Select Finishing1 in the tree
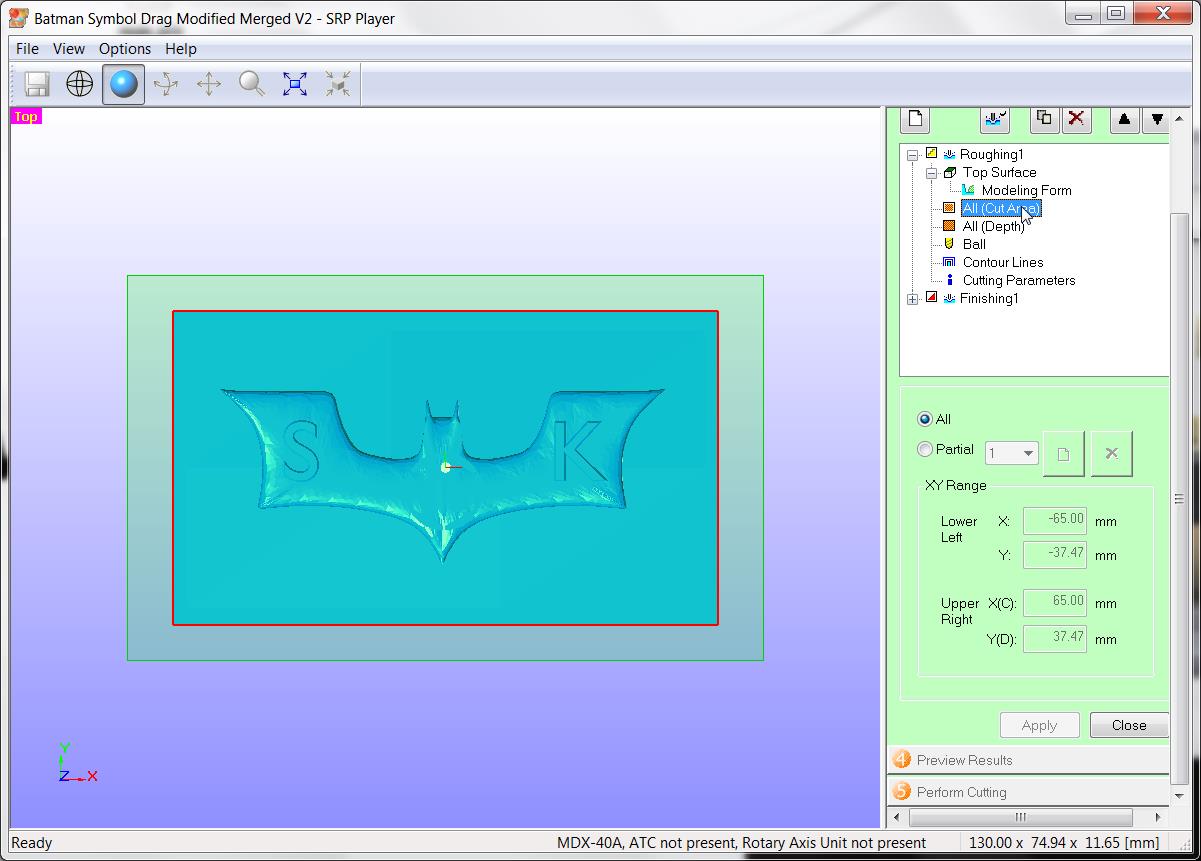Screen dimensions: 1201x861 pos(989,298)
